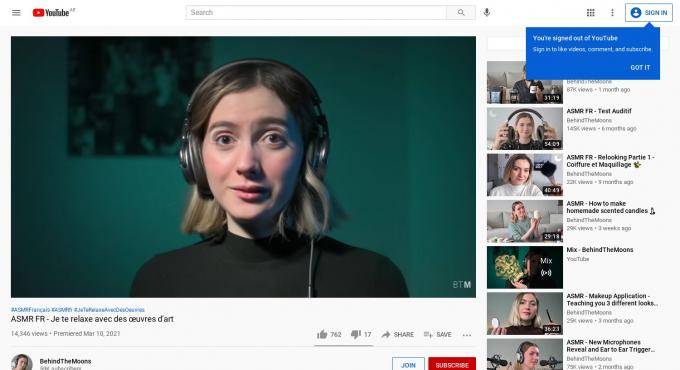
Task: Click the JOIN membership button
Action: tap(408, 364)
